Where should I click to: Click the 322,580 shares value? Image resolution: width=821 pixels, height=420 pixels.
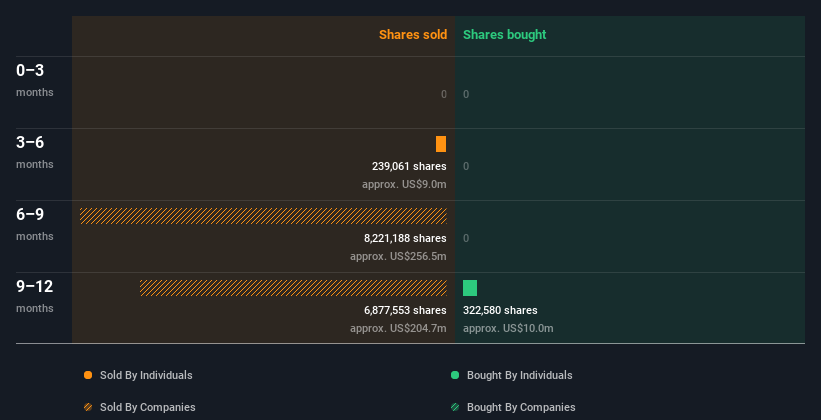tap(500, 311)
